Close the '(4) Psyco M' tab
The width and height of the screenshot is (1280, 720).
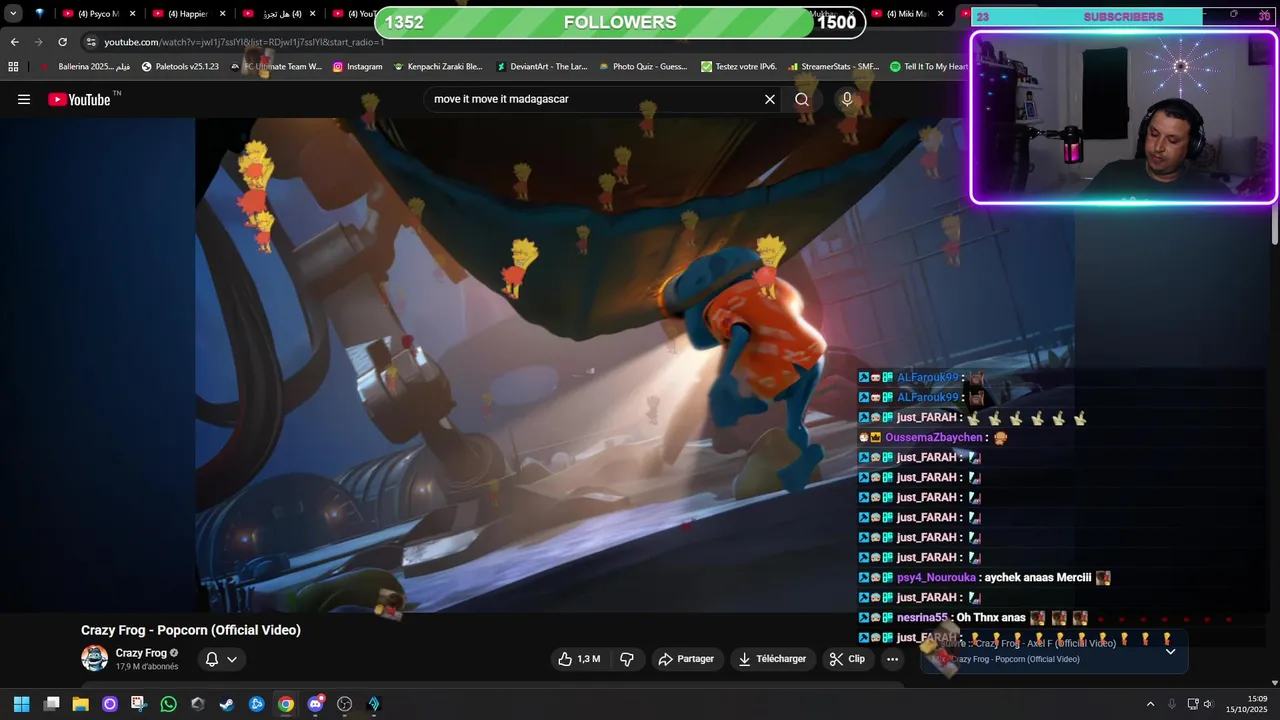(132, 14)
